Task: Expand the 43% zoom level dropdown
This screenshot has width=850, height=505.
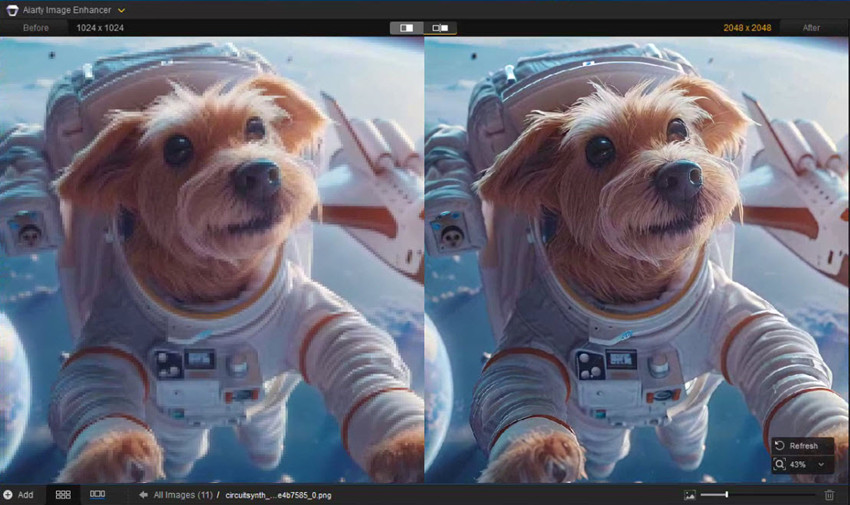Action: point(821,465)
